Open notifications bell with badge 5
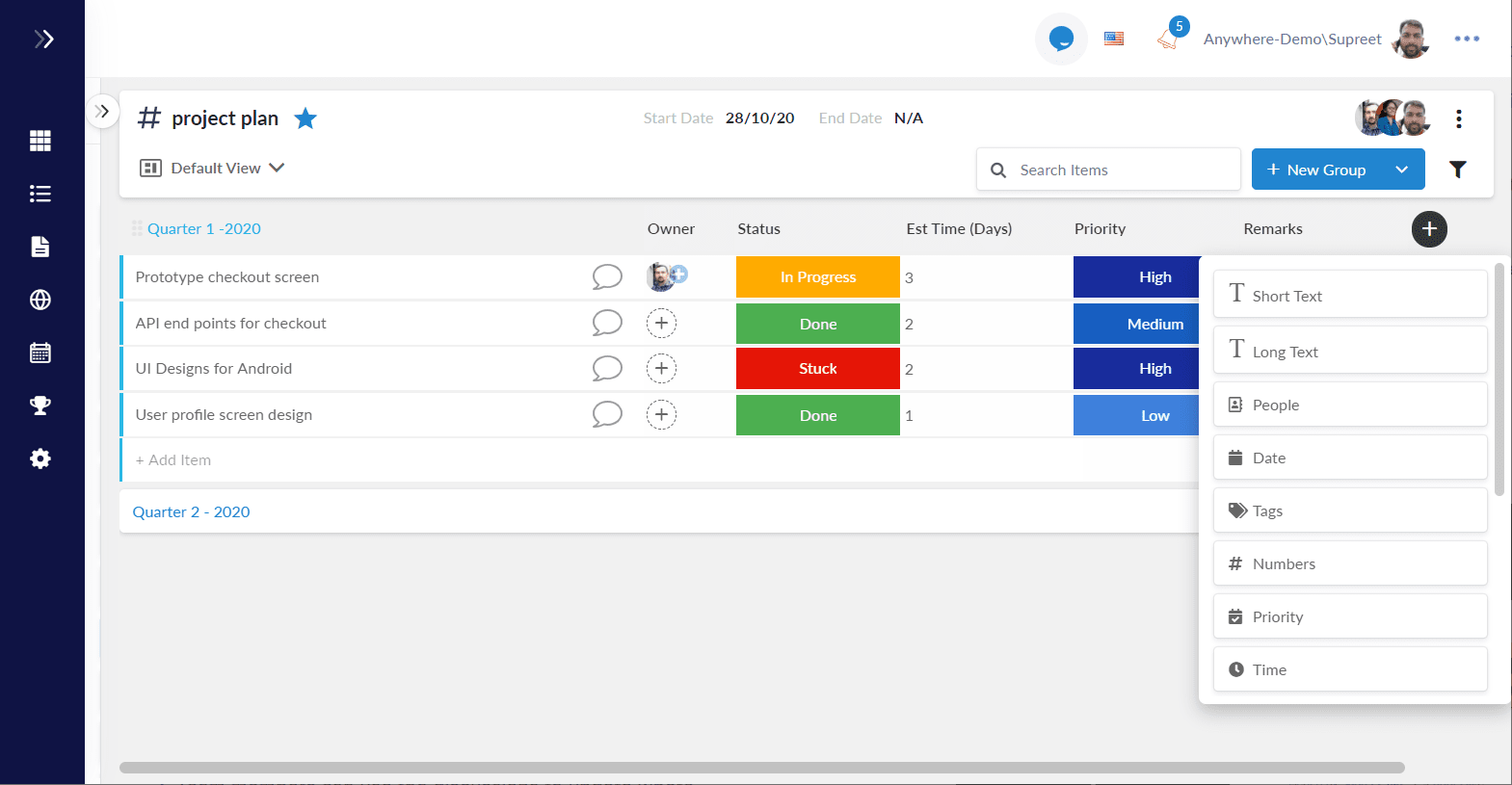Image resolution: width=1512 pixels, height=785 pixels. [x=1170, y=38]
